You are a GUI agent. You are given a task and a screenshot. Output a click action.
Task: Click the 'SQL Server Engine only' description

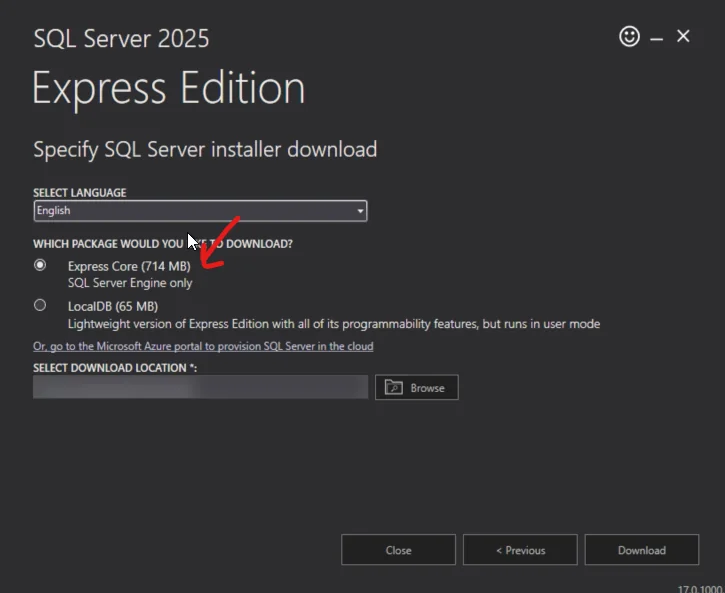pos(130,283)
